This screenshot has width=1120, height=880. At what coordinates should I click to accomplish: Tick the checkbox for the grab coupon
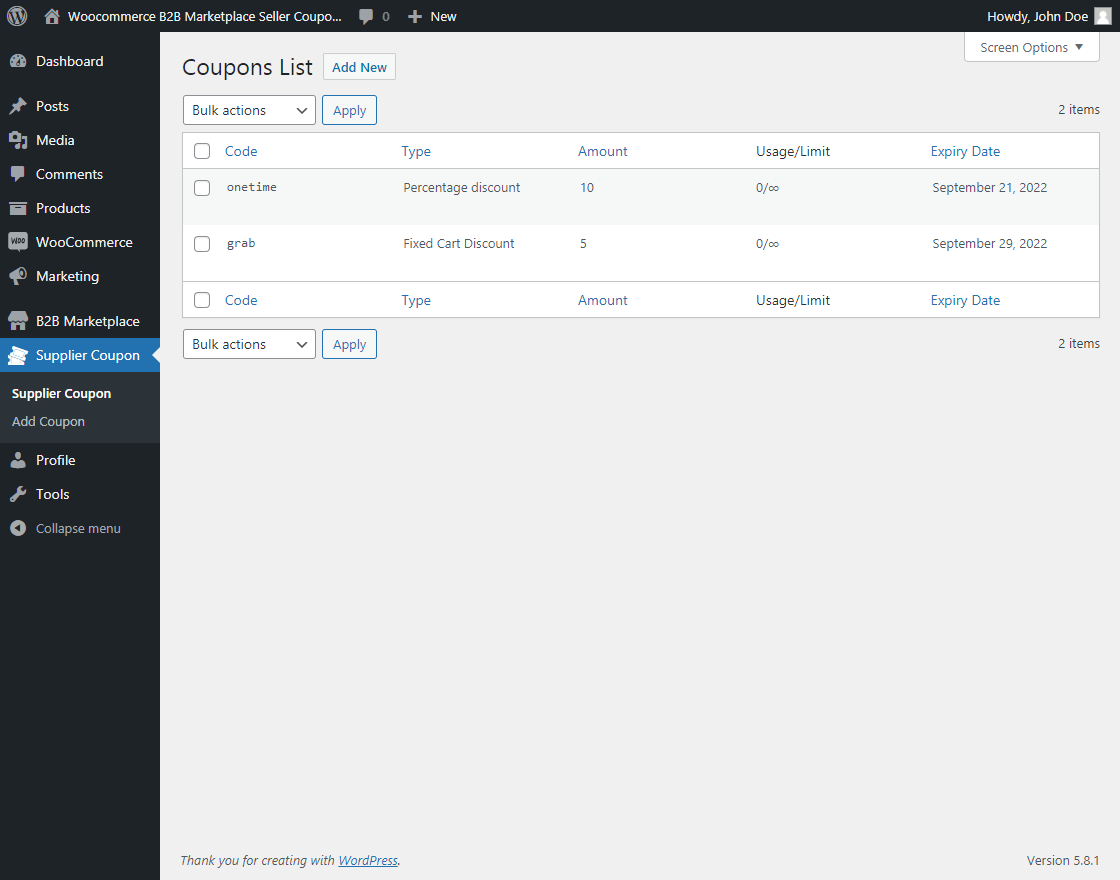tap(202, 244)
